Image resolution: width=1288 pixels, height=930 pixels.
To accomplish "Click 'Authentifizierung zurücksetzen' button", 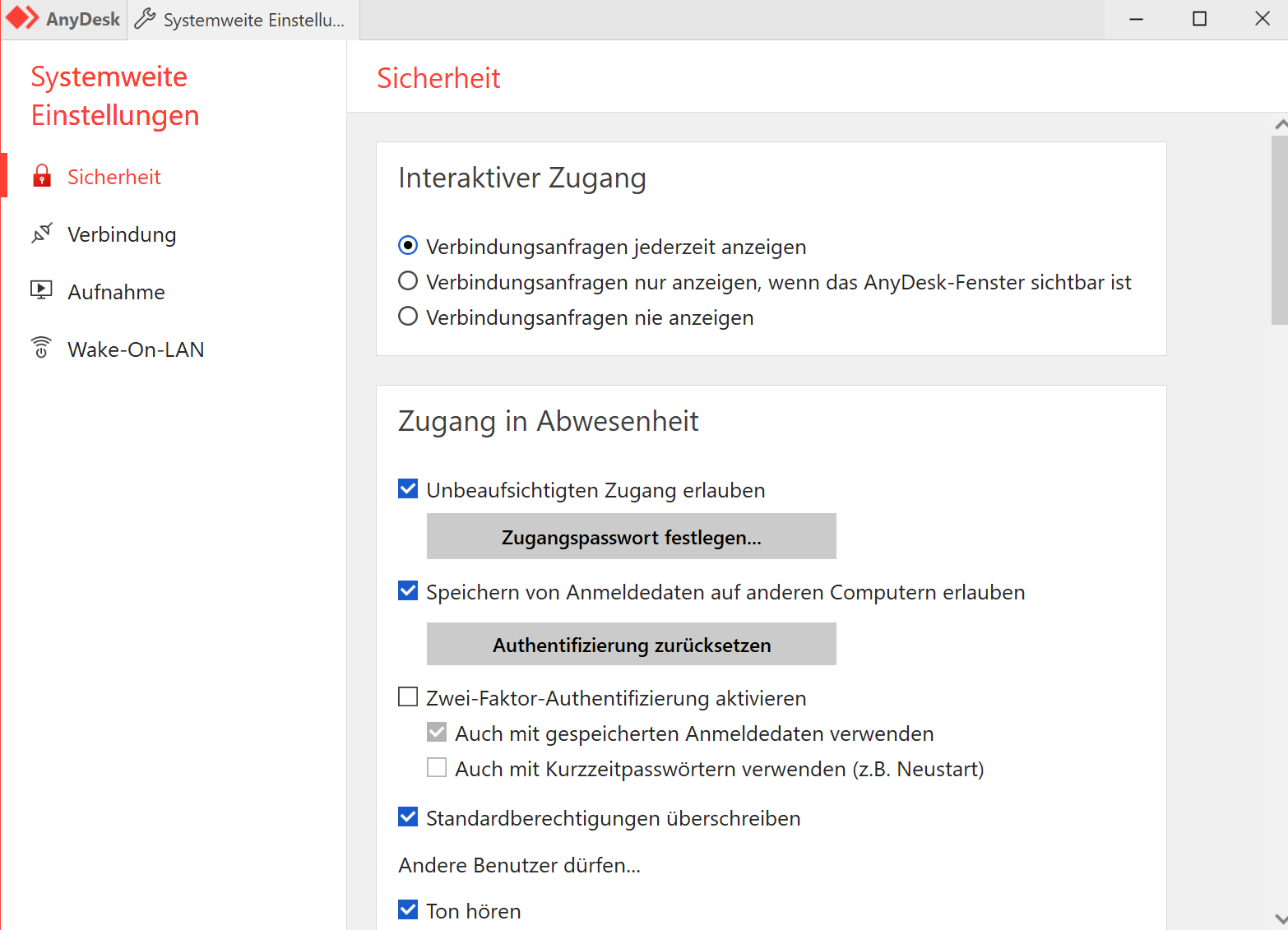I will [631, 645].
